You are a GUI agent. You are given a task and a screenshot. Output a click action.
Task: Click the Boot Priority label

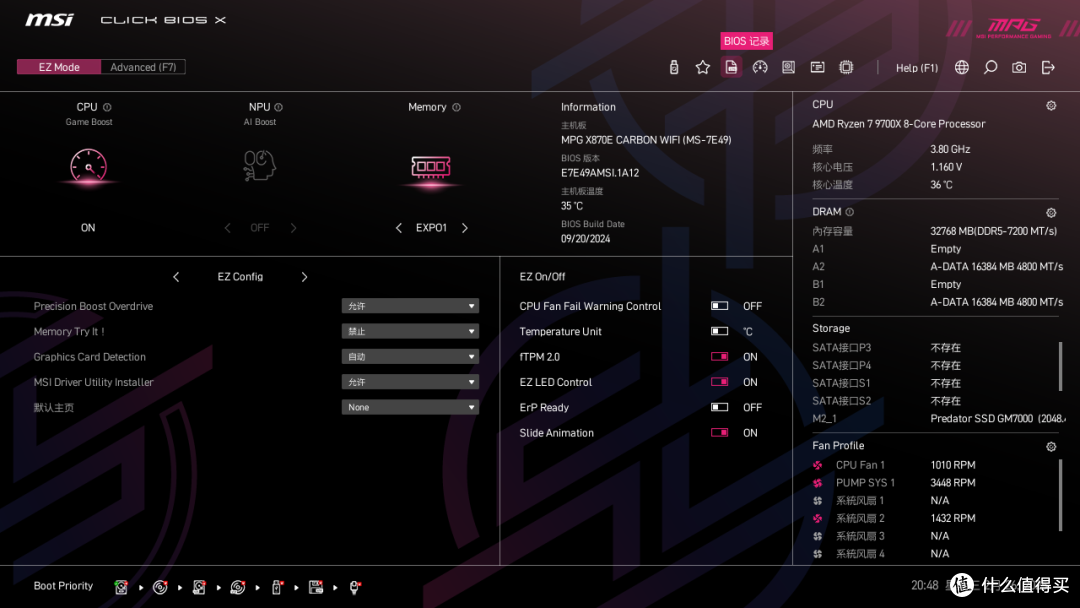pyautogui.click(x=63, y=586)
